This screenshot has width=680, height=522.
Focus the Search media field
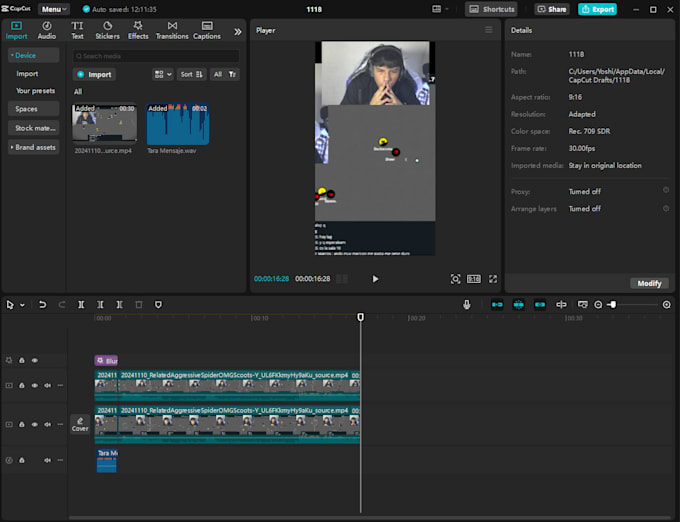click(x=156, y=56)
